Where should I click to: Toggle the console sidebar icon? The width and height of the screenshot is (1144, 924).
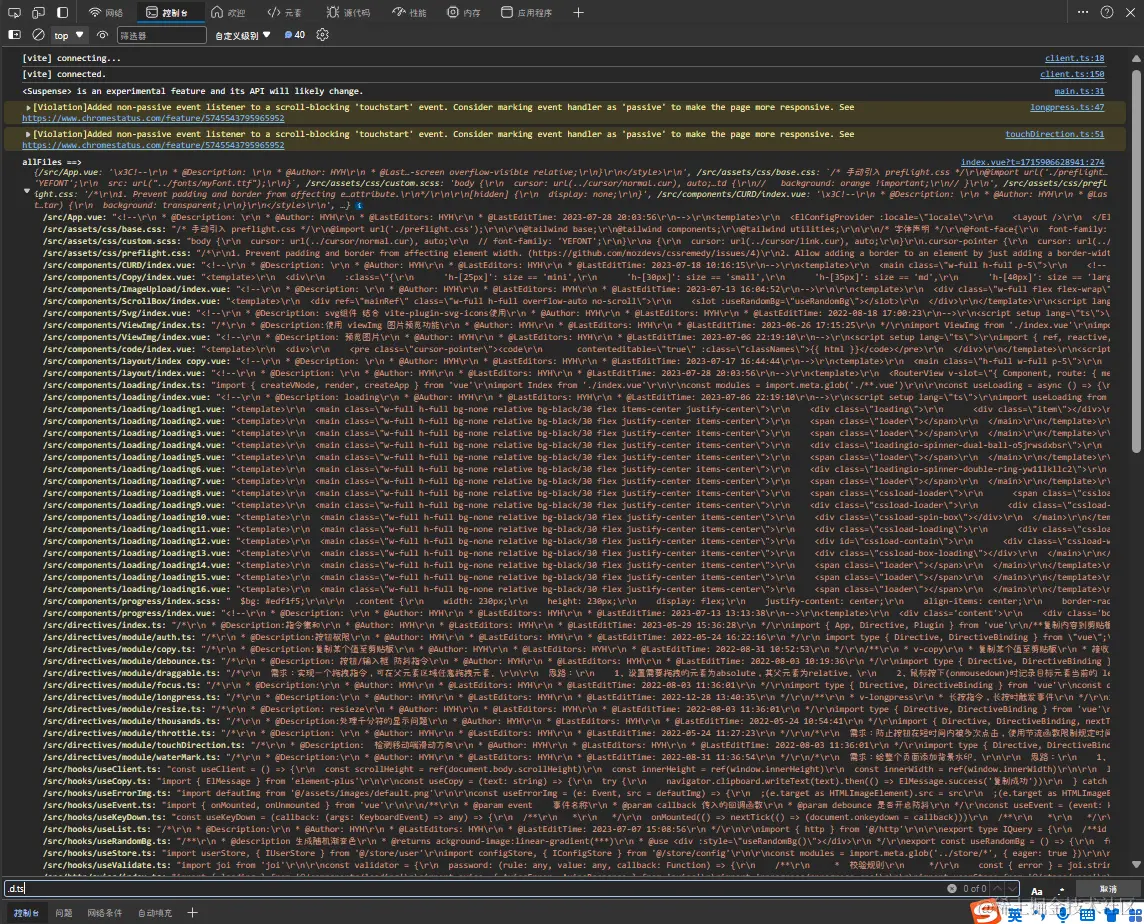pyautogui.click(x=14, y=35)
